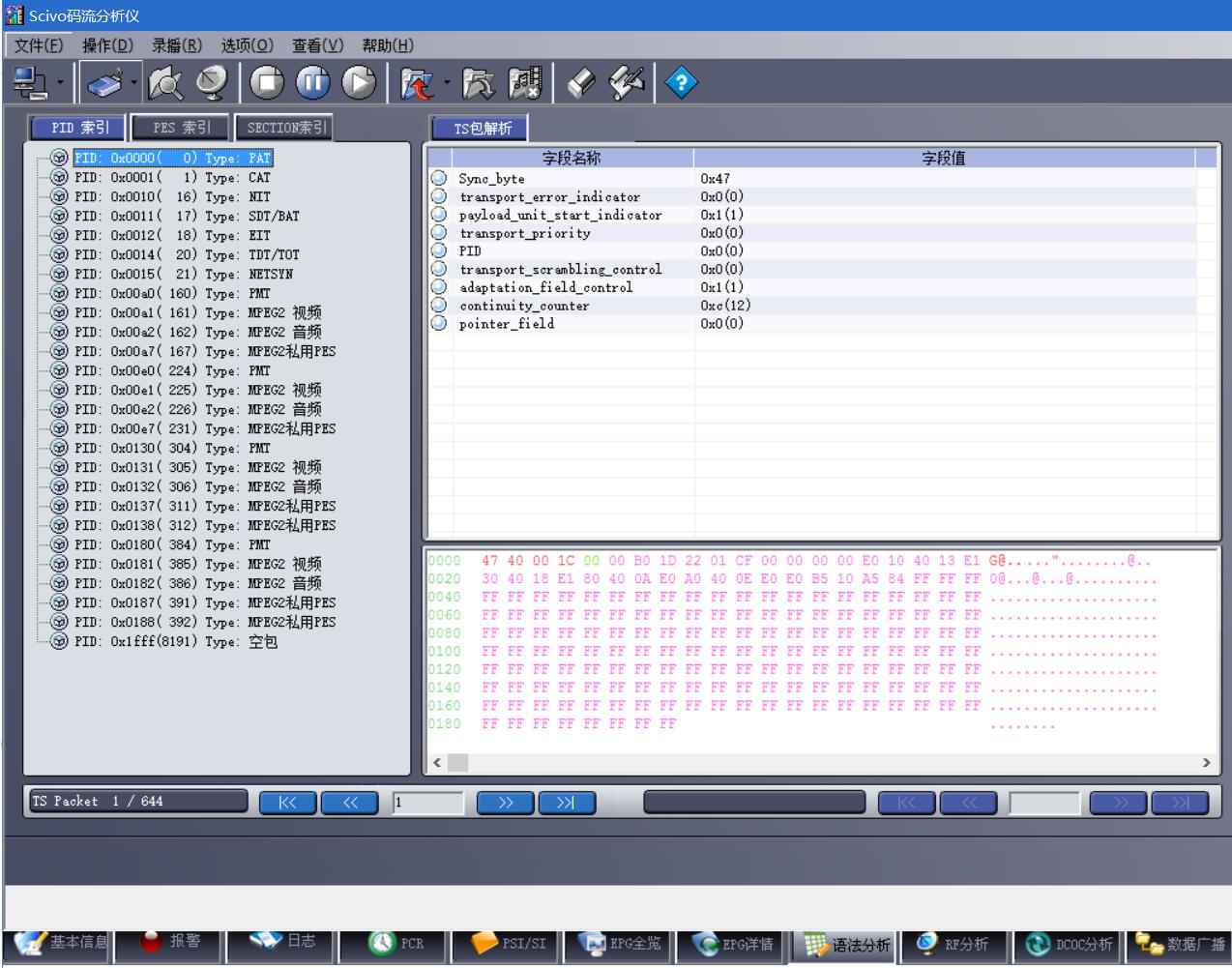Click the TS packet number input field
The width and height of the screenshot is (1232, 968).
tap(427, 803)
